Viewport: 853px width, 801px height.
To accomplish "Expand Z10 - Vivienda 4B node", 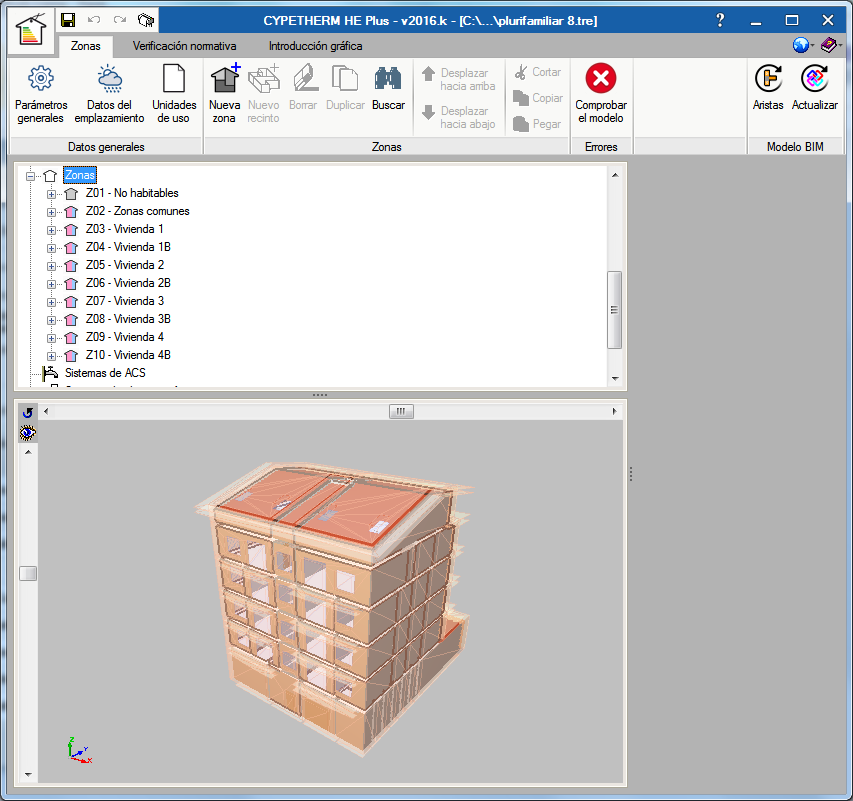I will 51,356.
